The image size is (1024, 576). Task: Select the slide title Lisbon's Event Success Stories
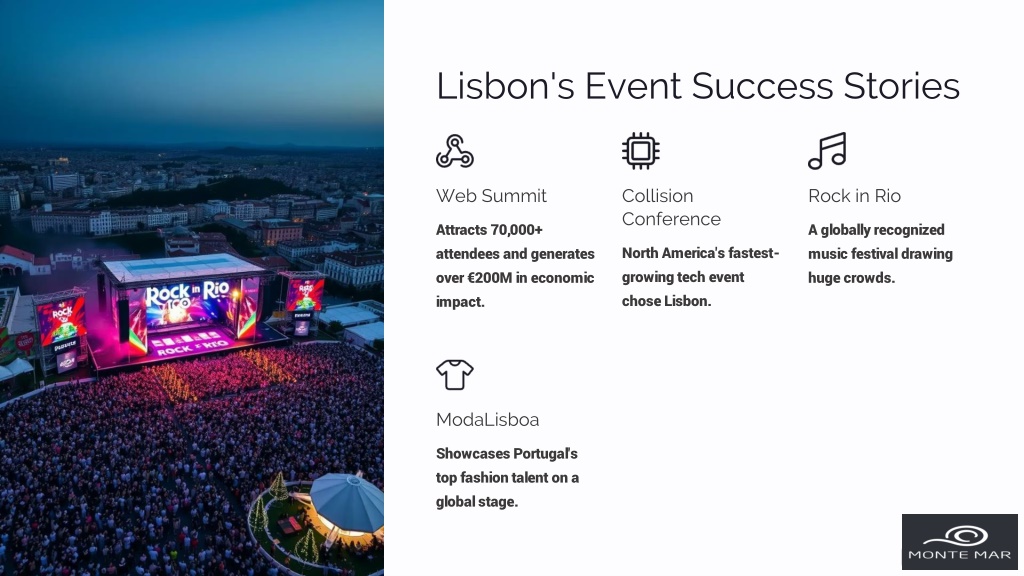point(697,86)
